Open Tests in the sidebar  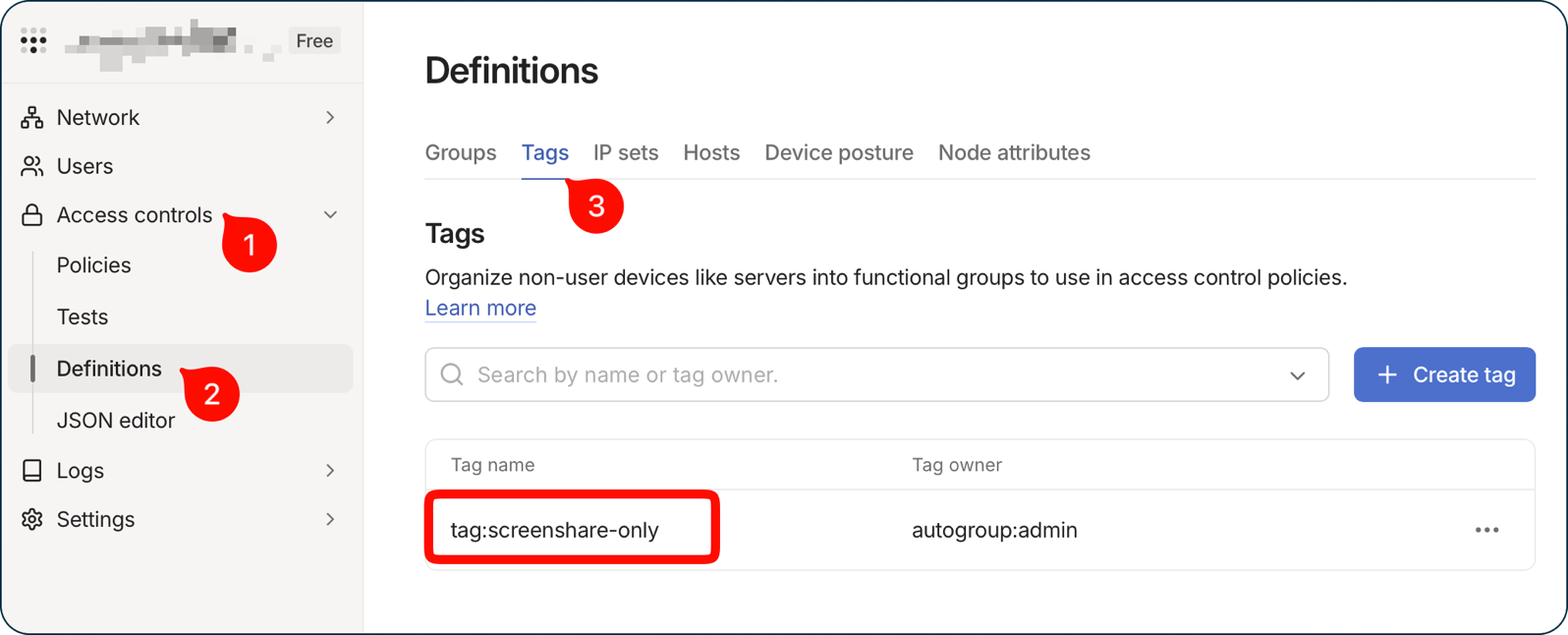coord(83,317)
